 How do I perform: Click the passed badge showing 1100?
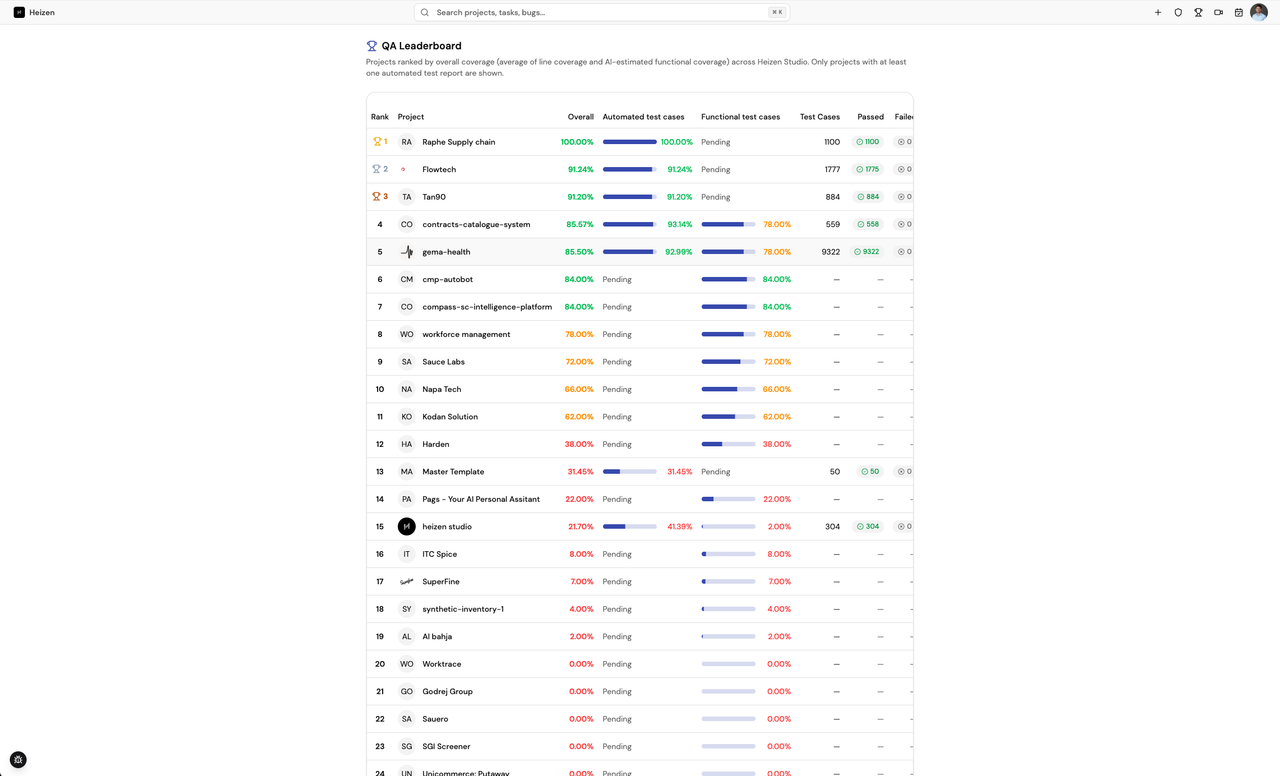(x=867, y=142)
